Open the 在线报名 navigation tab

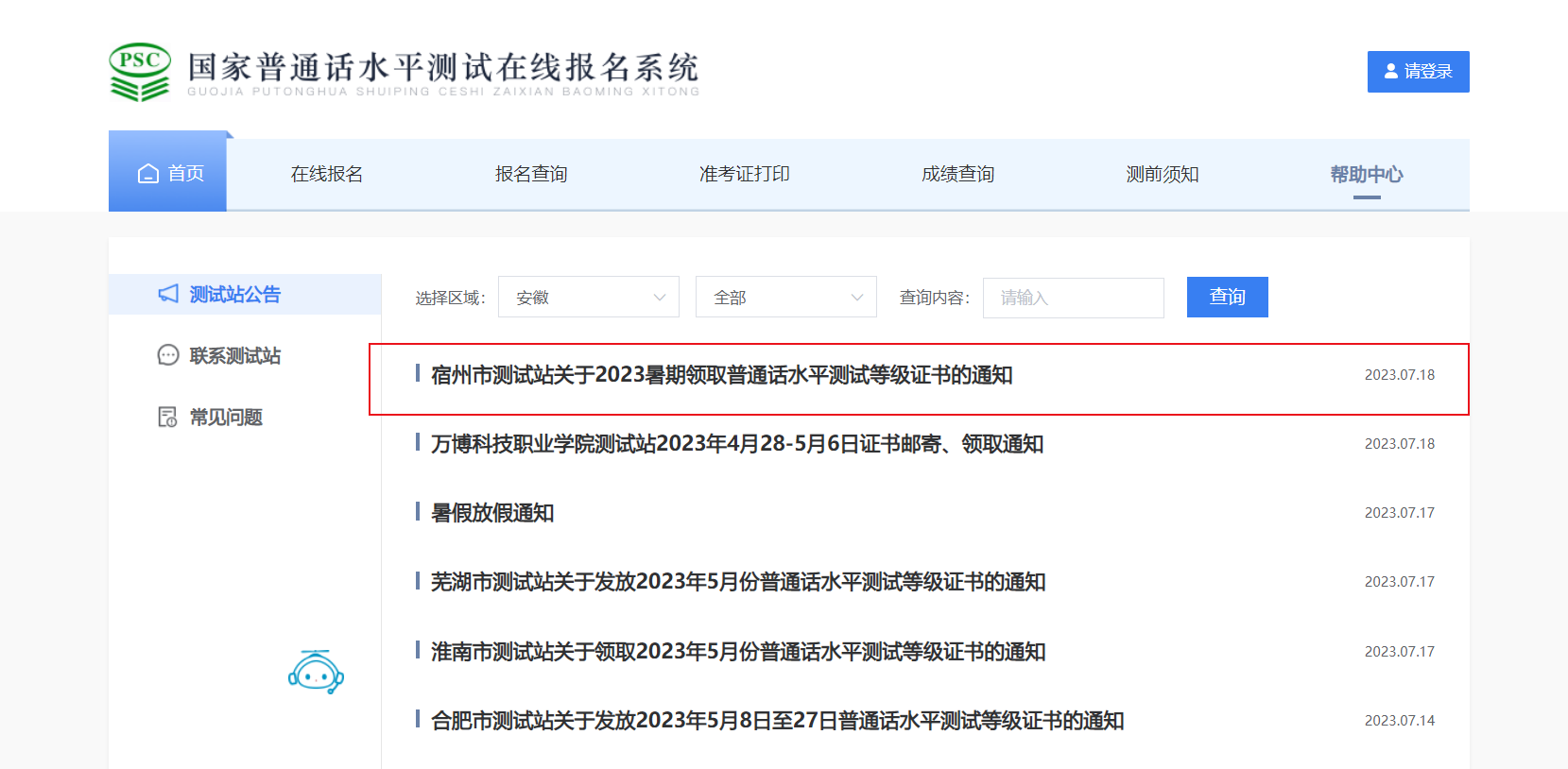(x=326, y=175)
